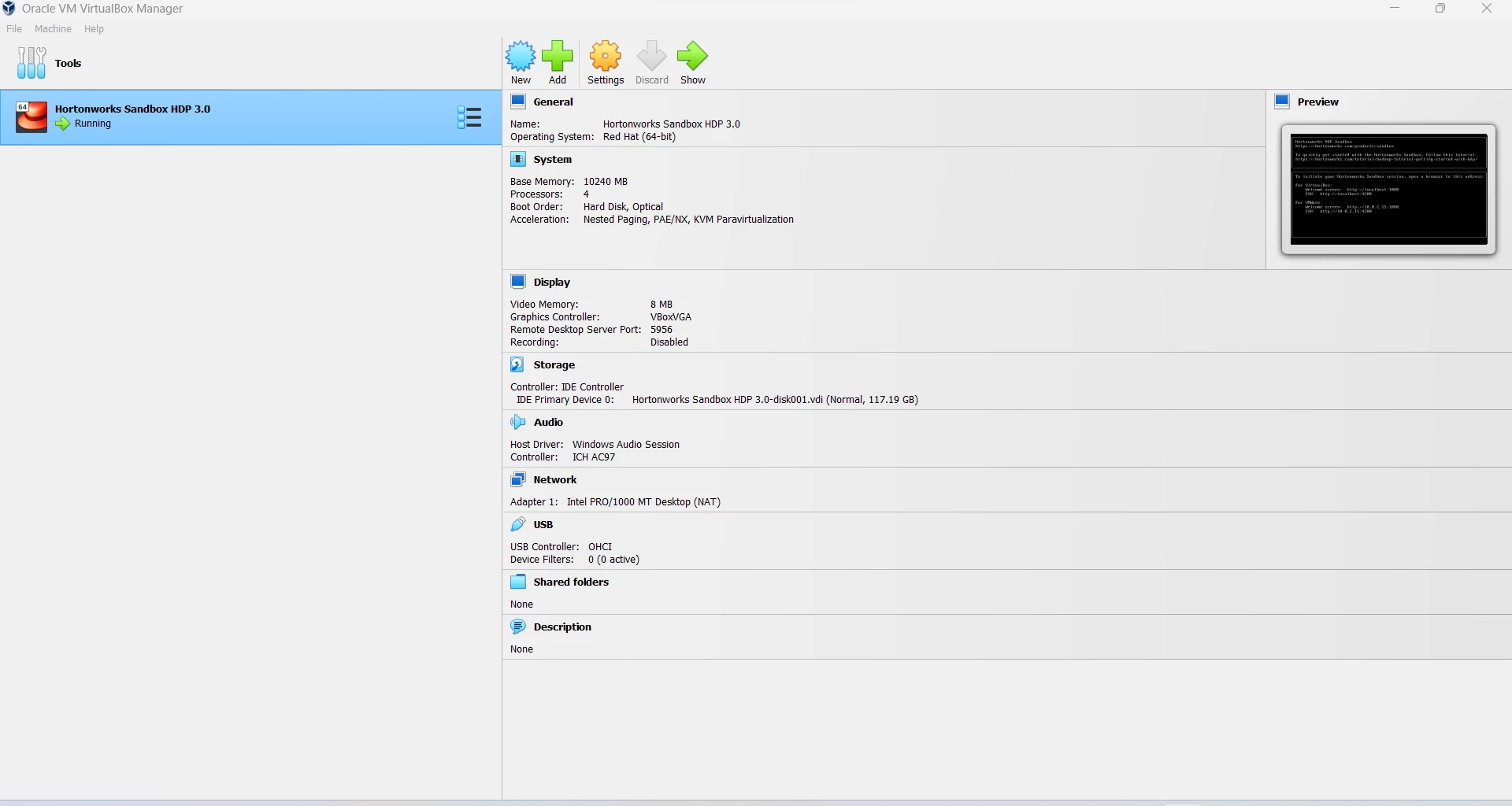The image size is (1512, 806).
Task: Click the New virtual machine icon
Action: tap(521, 56)
